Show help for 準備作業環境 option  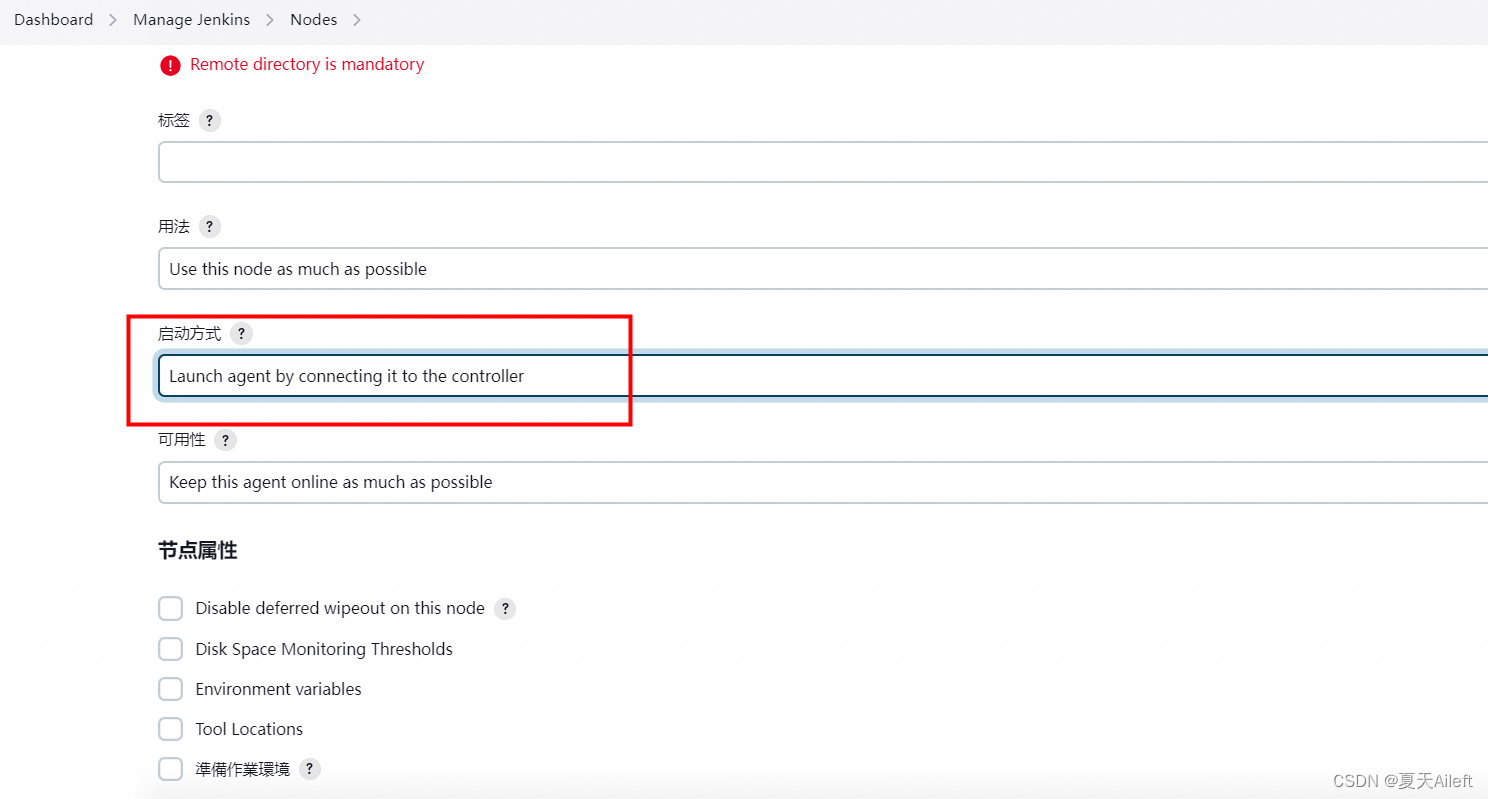point(310,769)
